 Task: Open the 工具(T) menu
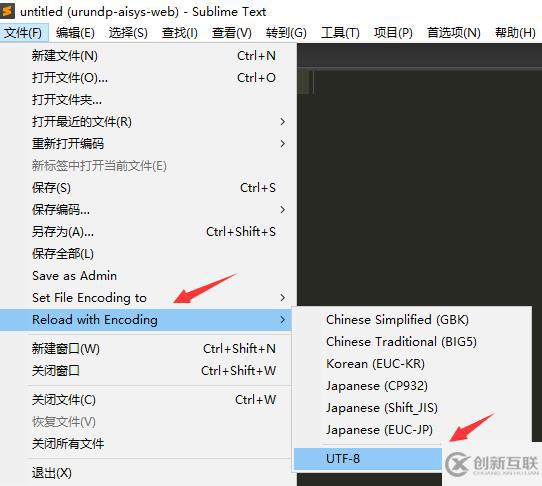(340, 33)
